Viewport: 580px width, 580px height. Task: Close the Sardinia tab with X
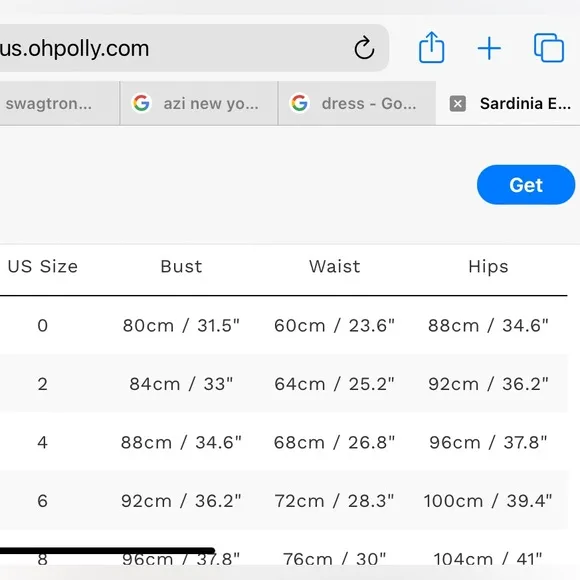click(458, 104)
